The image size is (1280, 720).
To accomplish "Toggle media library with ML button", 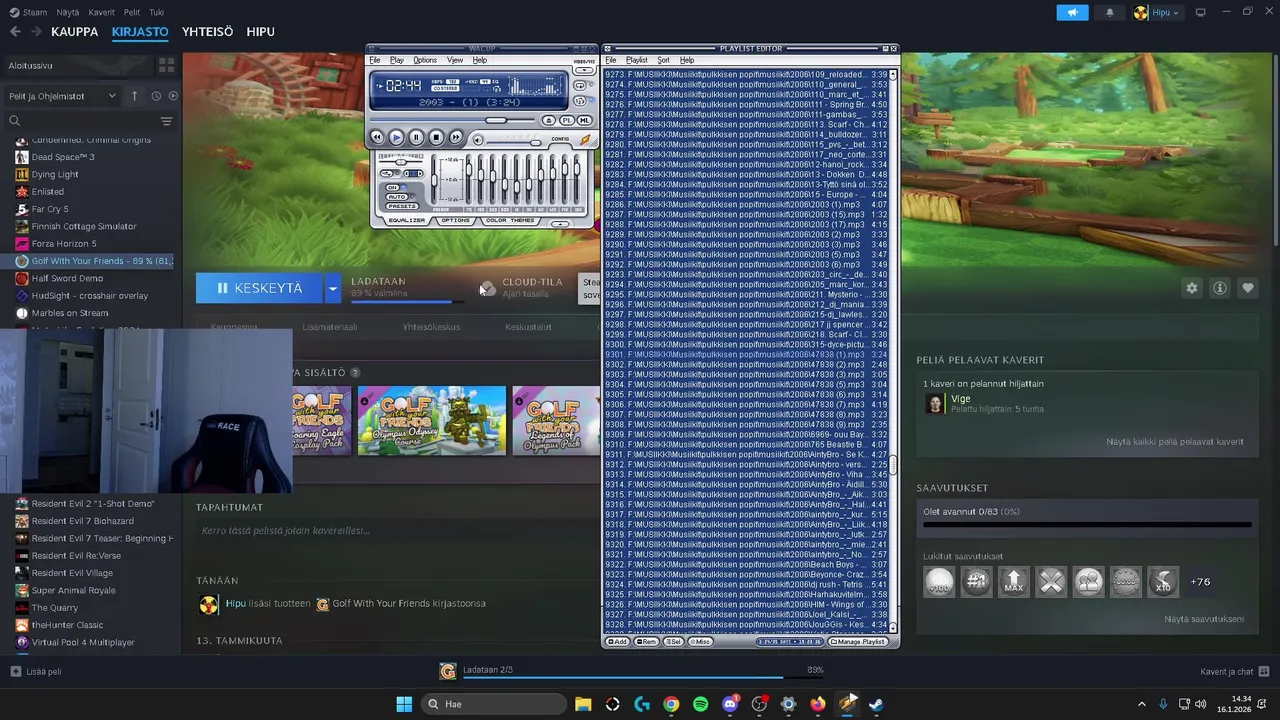I will pos(585,120).
